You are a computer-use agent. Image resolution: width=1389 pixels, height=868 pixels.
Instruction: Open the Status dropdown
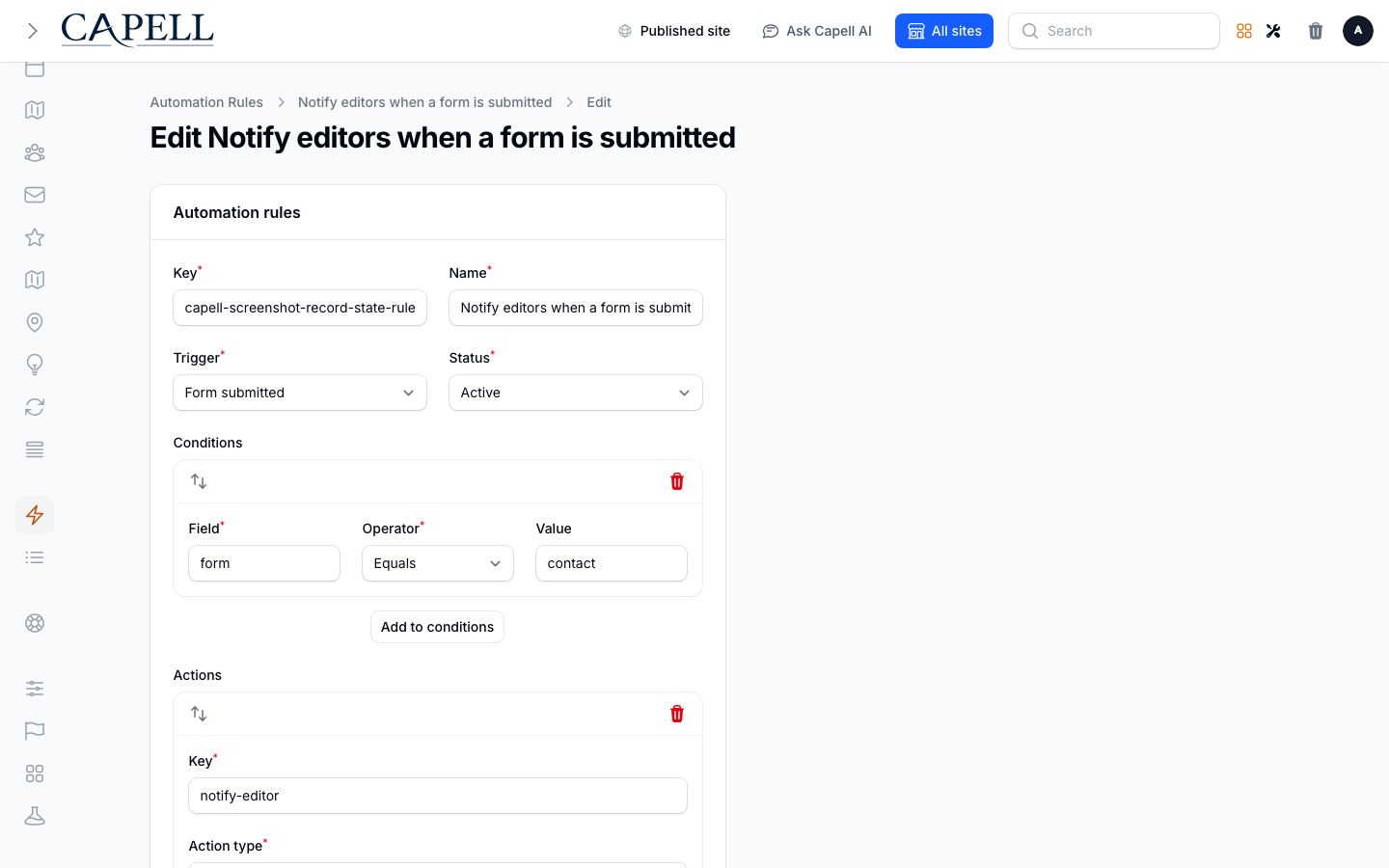point(576,393)
